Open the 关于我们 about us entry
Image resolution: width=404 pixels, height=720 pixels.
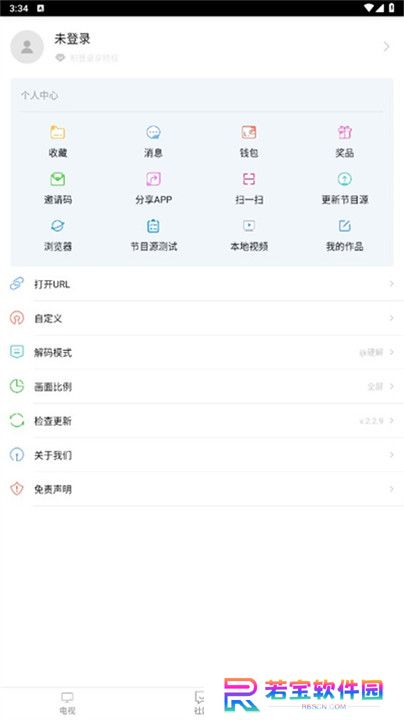[202, 455]
